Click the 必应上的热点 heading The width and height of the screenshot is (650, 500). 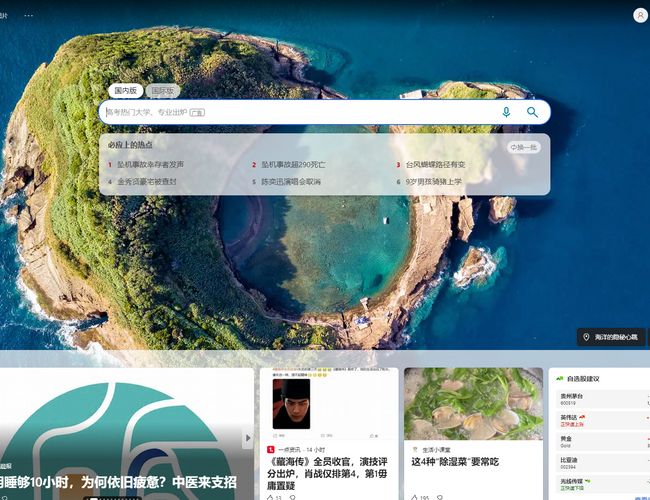pos(130,145)
